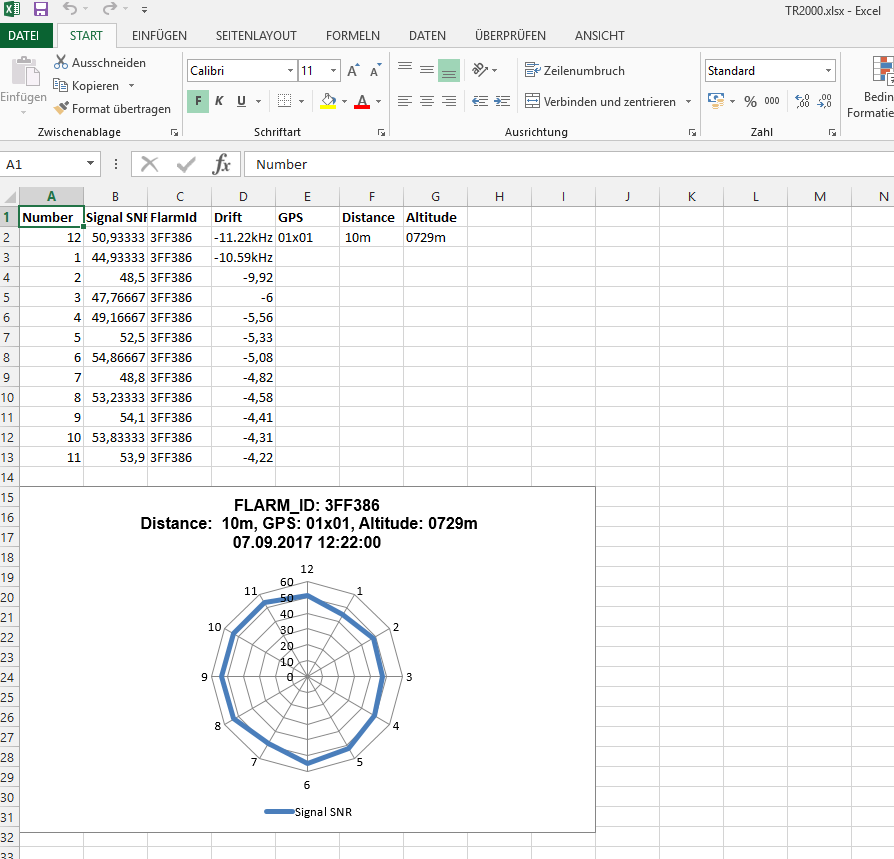Decrease font size with small A icon
The width and height of the screenshot is (894, 859).
click(x=375, y=71)
